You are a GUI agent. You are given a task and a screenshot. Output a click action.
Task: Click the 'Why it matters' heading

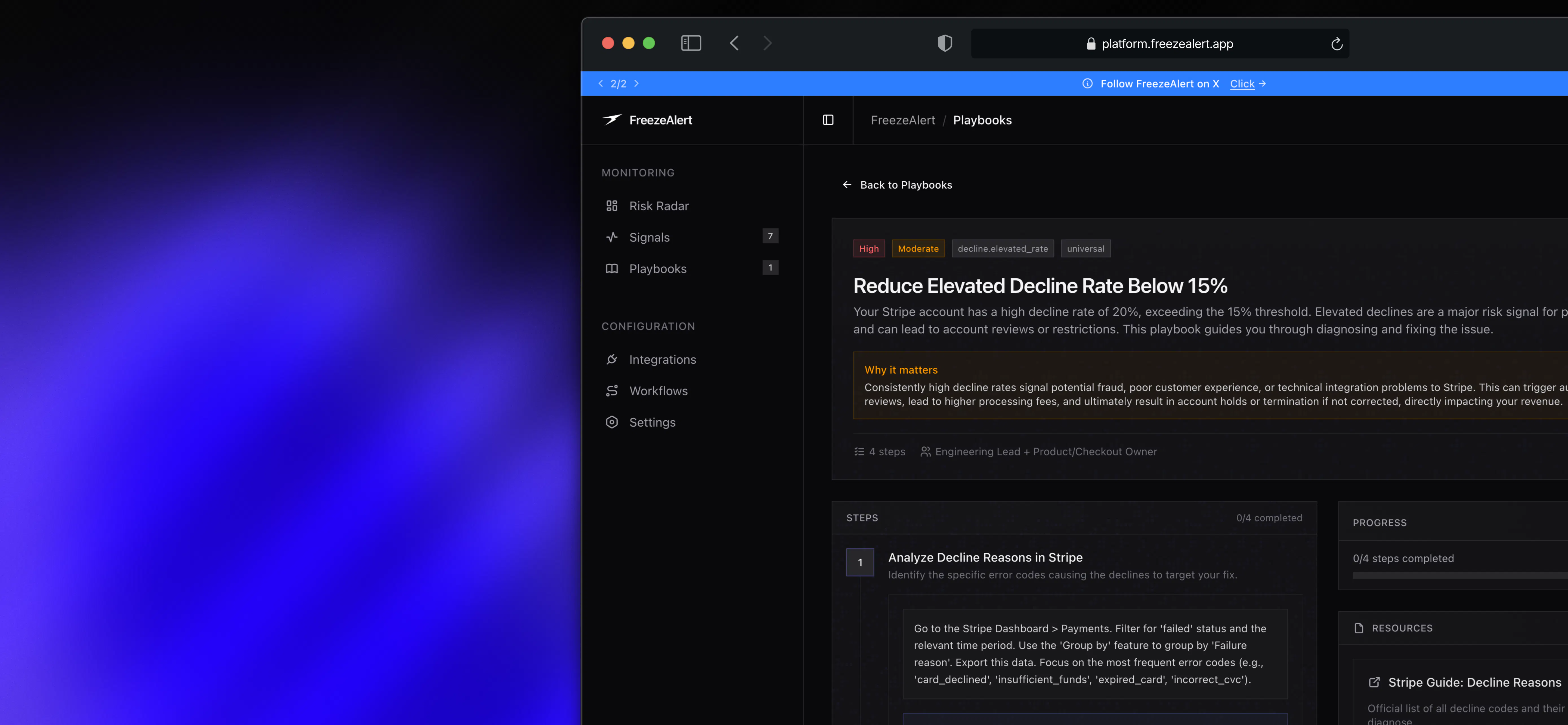[x=901, y=370]
